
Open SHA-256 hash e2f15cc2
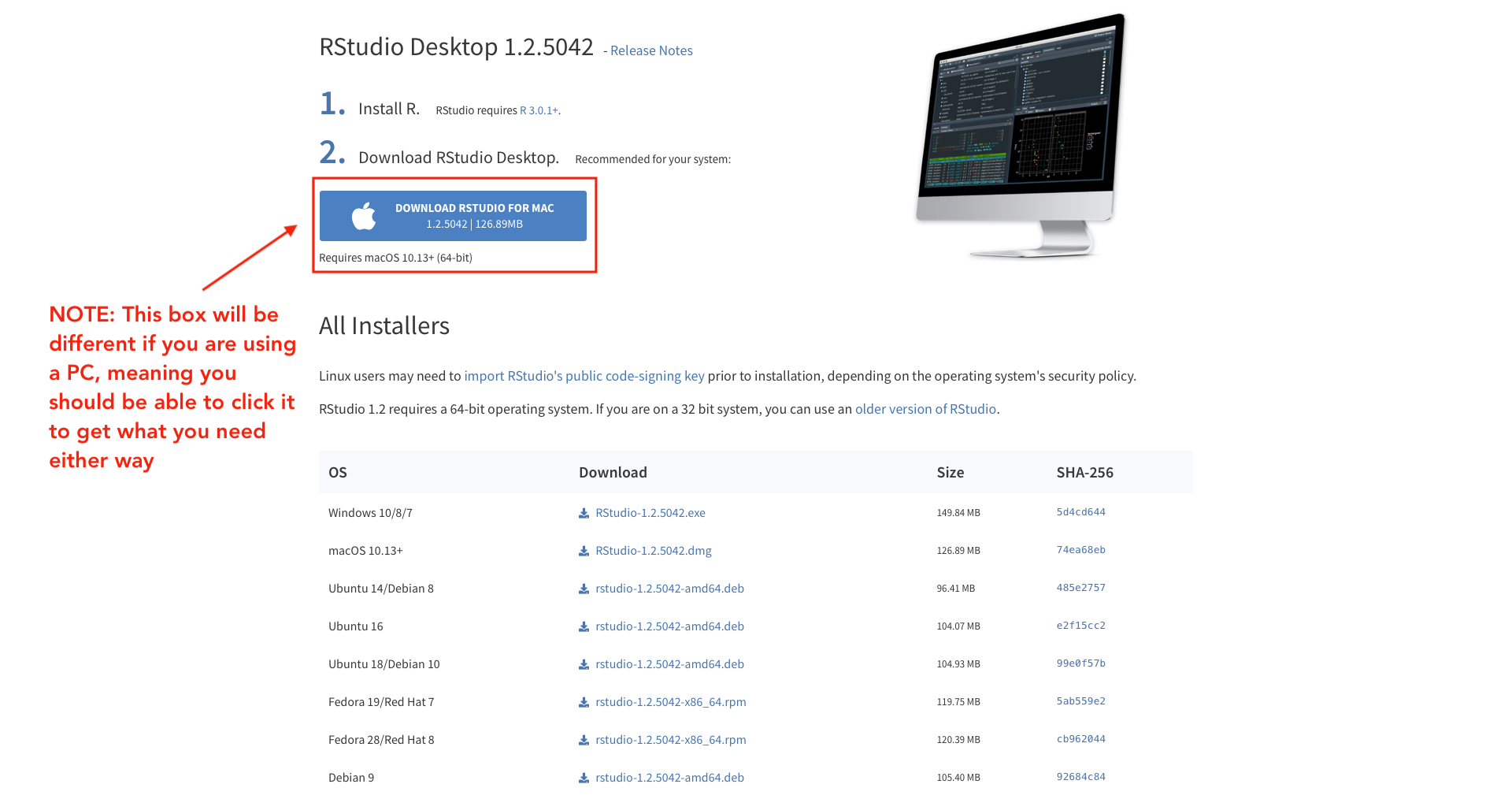pyautogui.click(x=1081, y=626)
